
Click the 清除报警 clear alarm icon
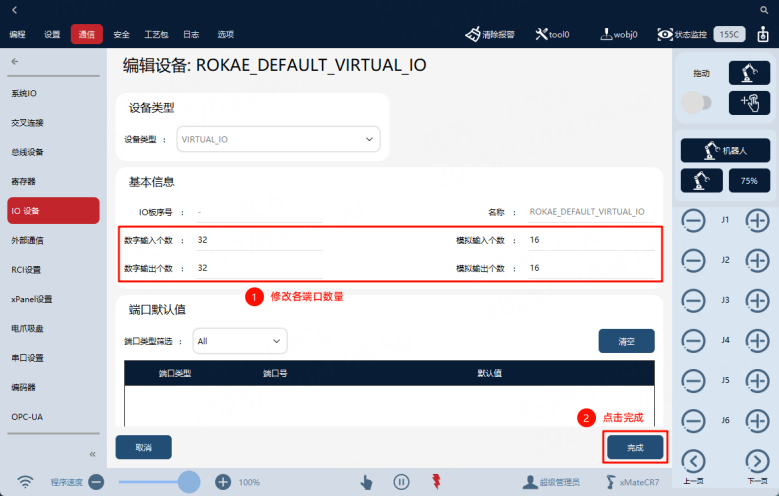tap(472, 34)
